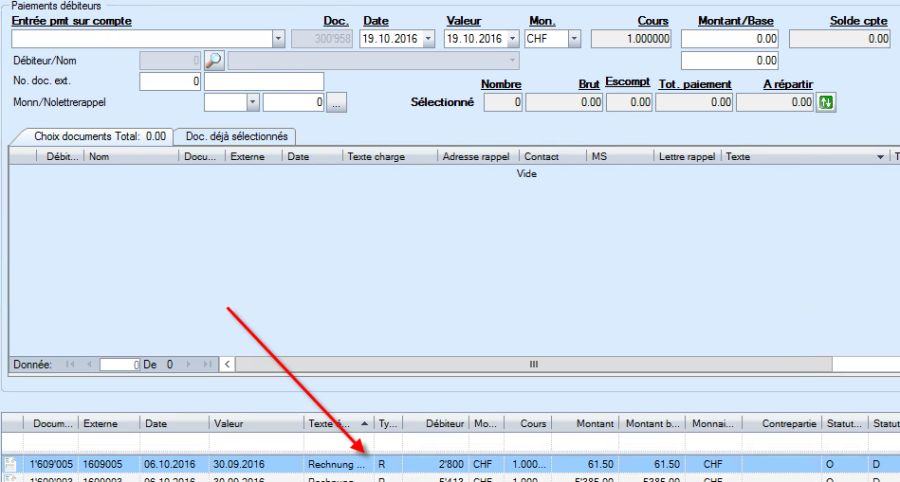Screen dimensions: 900x482
Task: Go to the previous record in the Donnée navigator
Action: [89, 365]
